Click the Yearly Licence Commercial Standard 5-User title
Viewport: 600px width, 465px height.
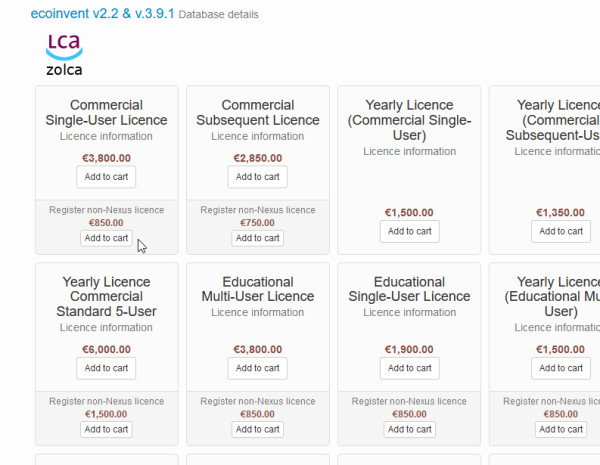tap(106, 297)
